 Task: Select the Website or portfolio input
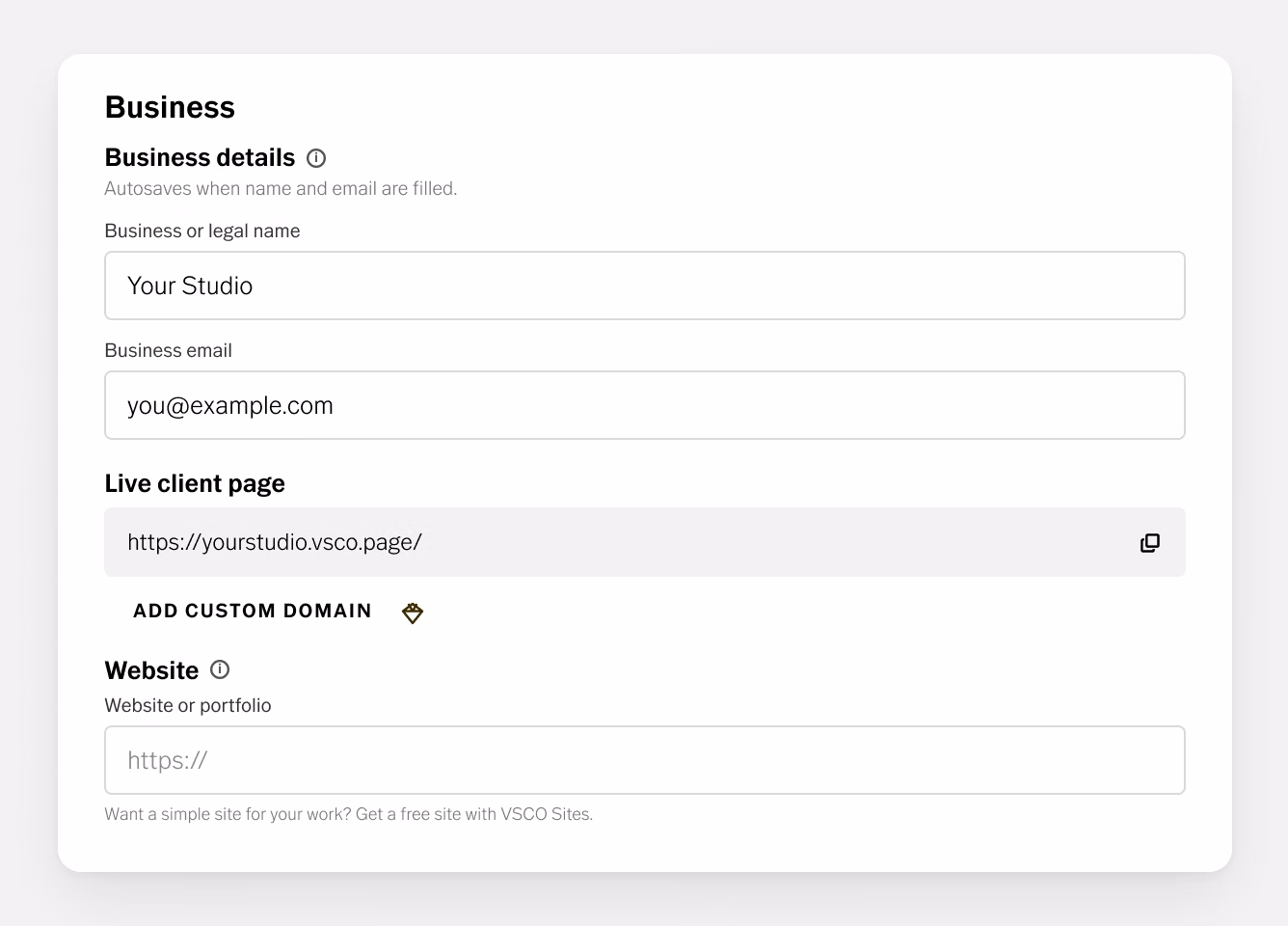click(645, 760)
